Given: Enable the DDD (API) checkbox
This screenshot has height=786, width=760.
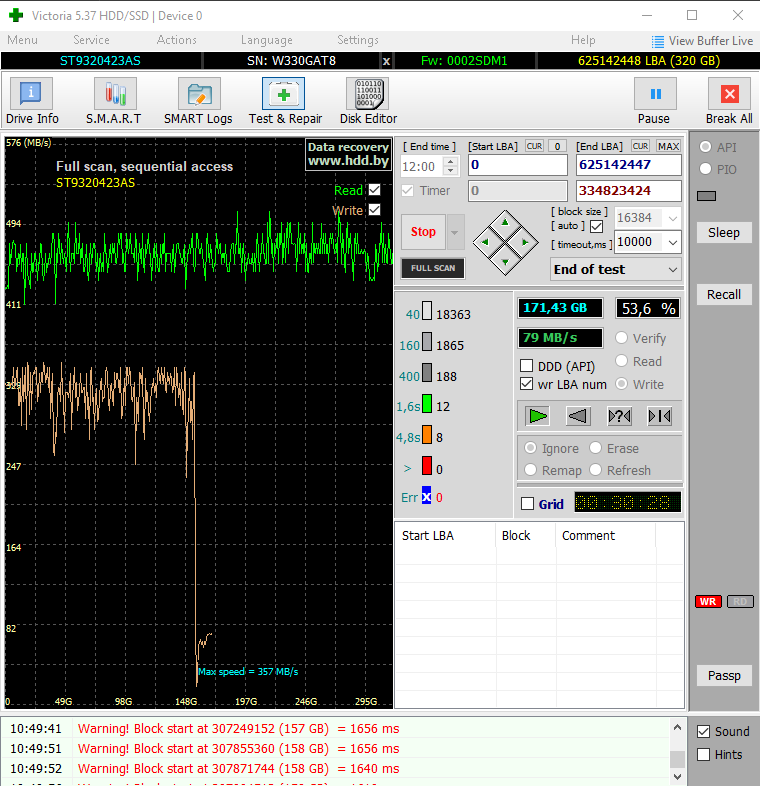Looking at the screenshot, I should pyautogui.click(x=527, y=366).
